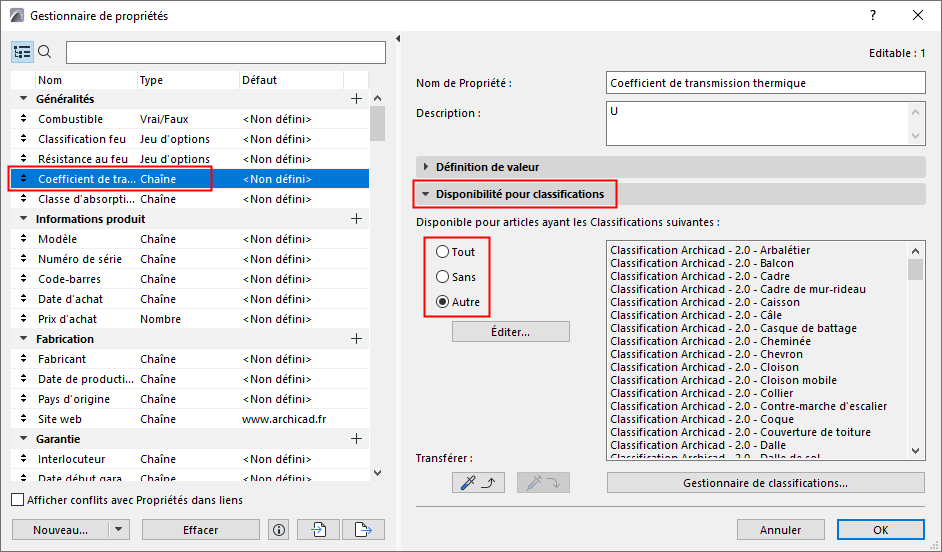The image size is (942, 552).
Task: Collapse the Informations produit group
Action: [24, 219]
